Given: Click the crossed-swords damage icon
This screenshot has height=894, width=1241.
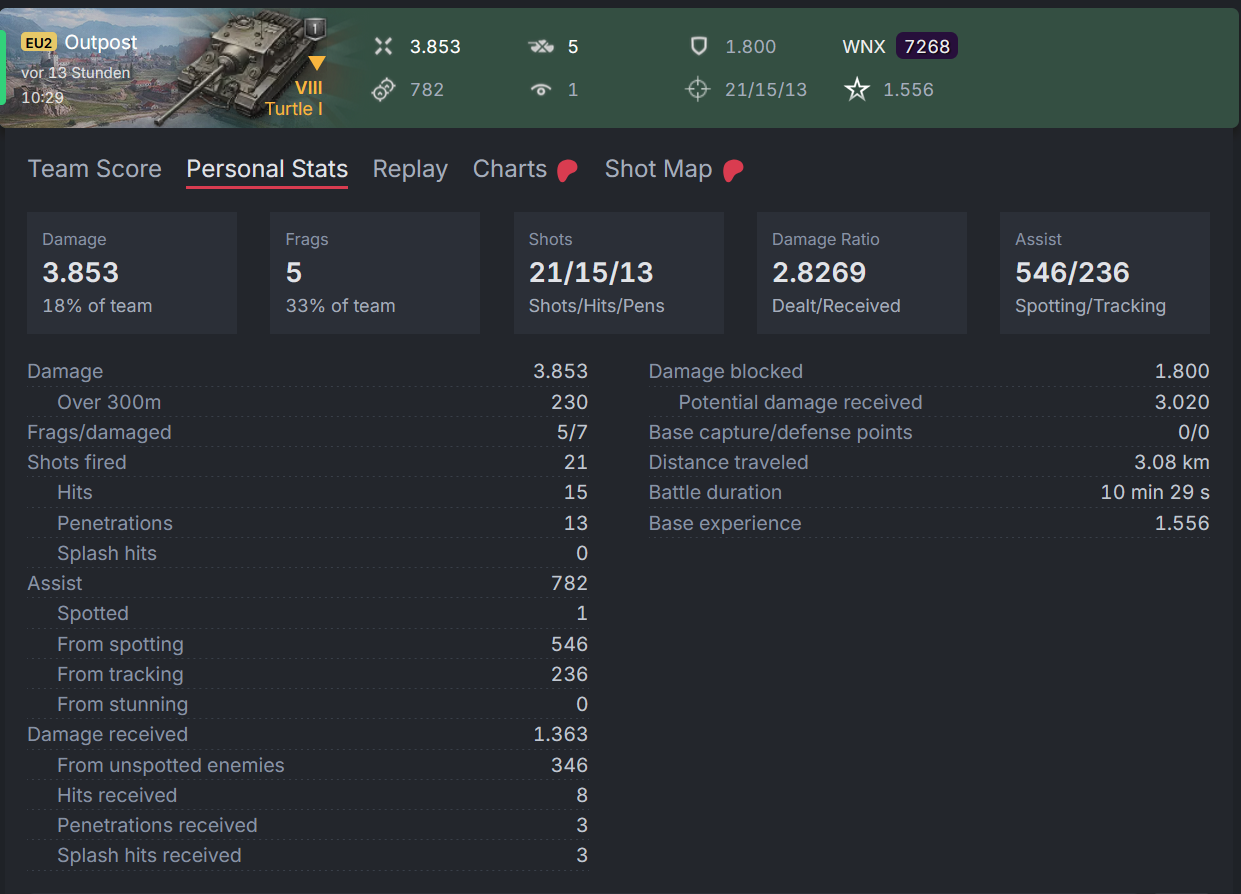Looking at the screenshot, I should click(383, 46).
